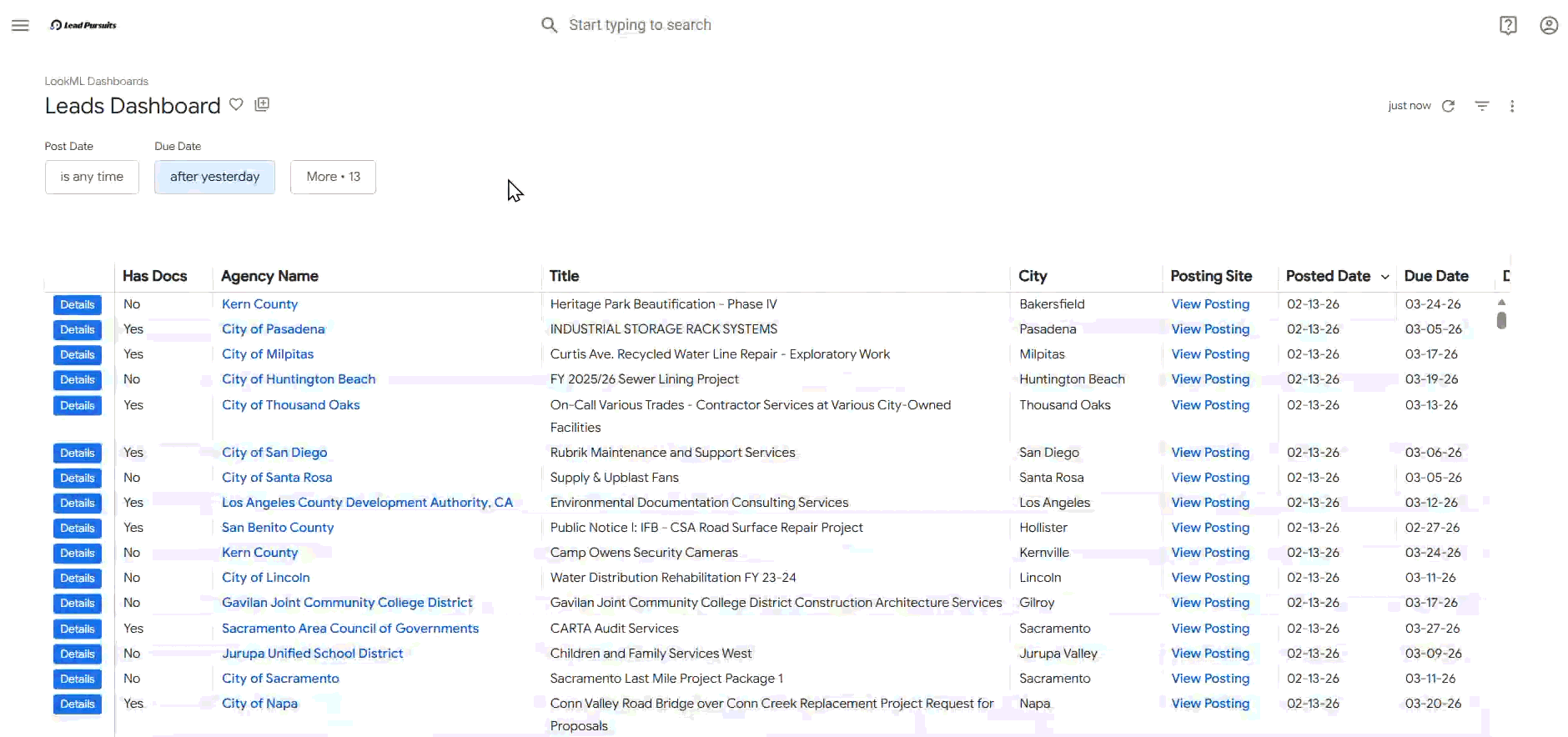This screenshot has width=1568, height=737.
Task: Open Gavilan Joint Community College District link
Action: [347, 603]
